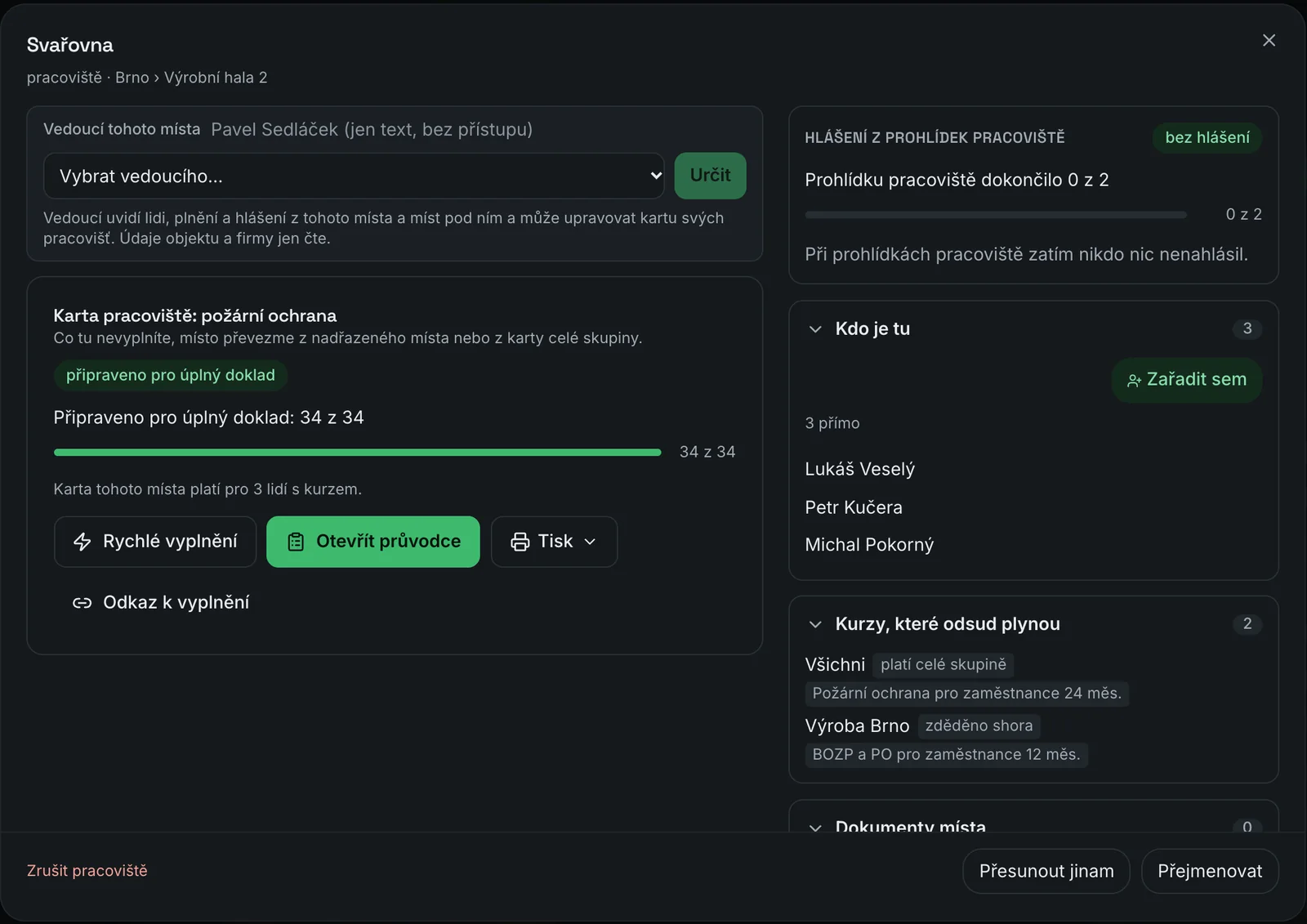Click the printer icon in Tisk
Image resolution: width=1307 pixels, height=924 pixels.
pyautogui.click(x=520, y=542)
